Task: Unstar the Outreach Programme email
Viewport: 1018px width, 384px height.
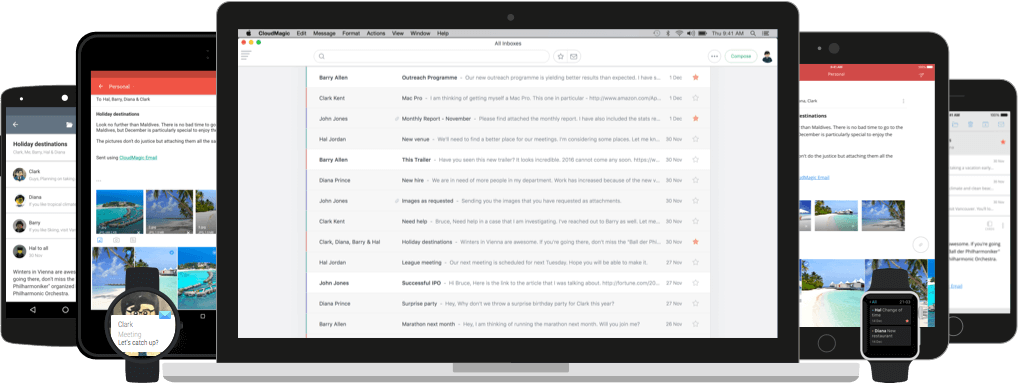Action: tap(695, 77)
